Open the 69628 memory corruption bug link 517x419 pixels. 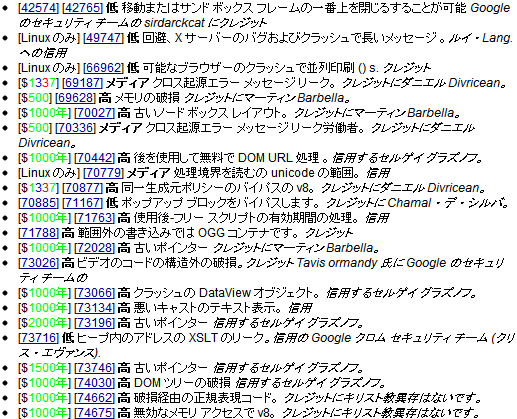click(75, 98)
